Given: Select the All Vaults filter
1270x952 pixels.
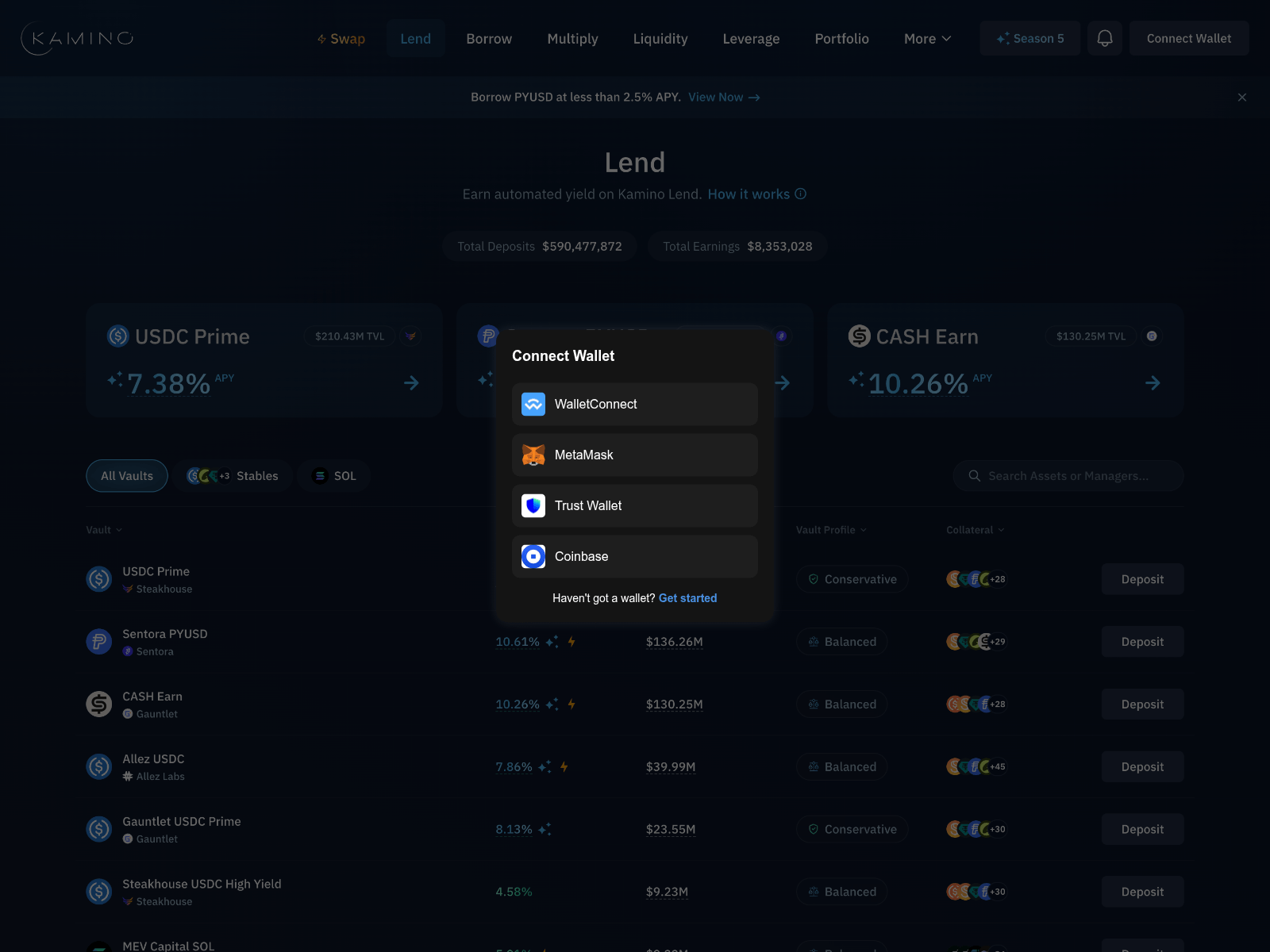Looking at the screenshot, I should pyautogui.click(x=127, y=476).
